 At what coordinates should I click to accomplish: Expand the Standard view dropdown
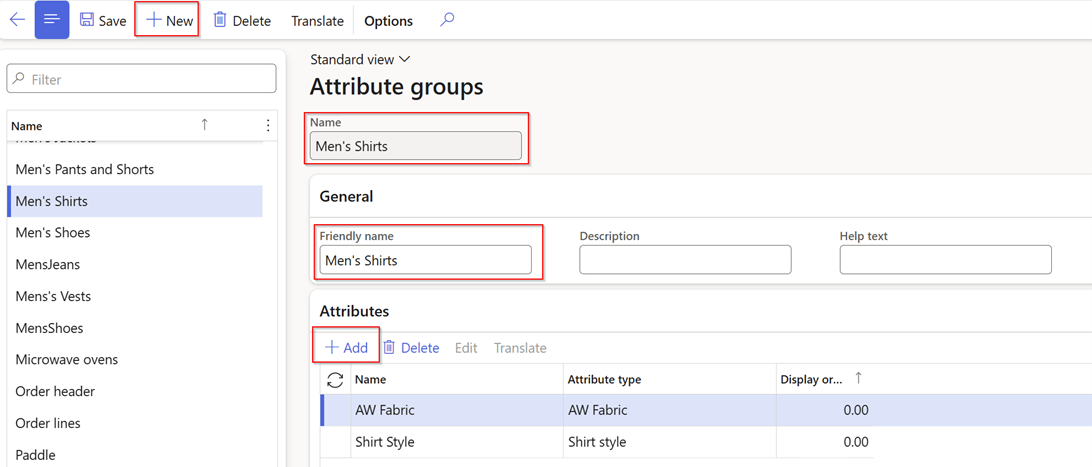pyautogui.click(x=360, y=59)
